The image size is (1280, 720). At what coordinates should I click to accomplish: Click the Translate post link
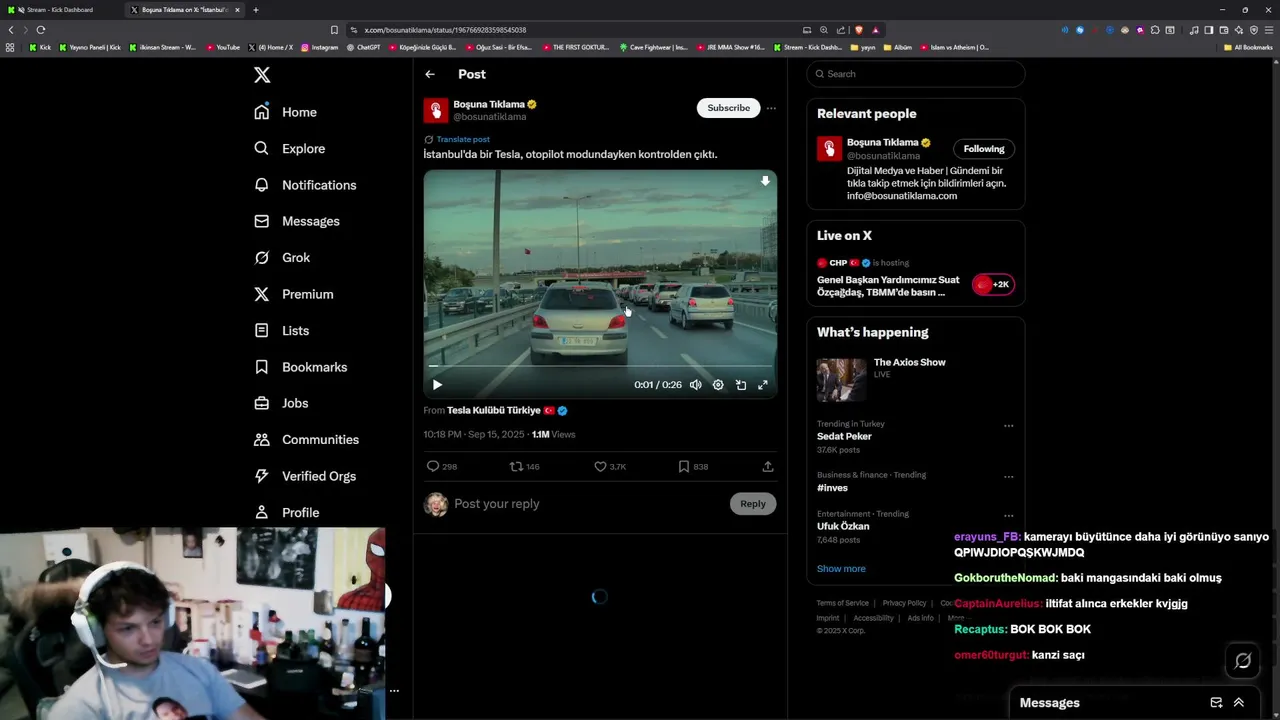click(463, 139)
